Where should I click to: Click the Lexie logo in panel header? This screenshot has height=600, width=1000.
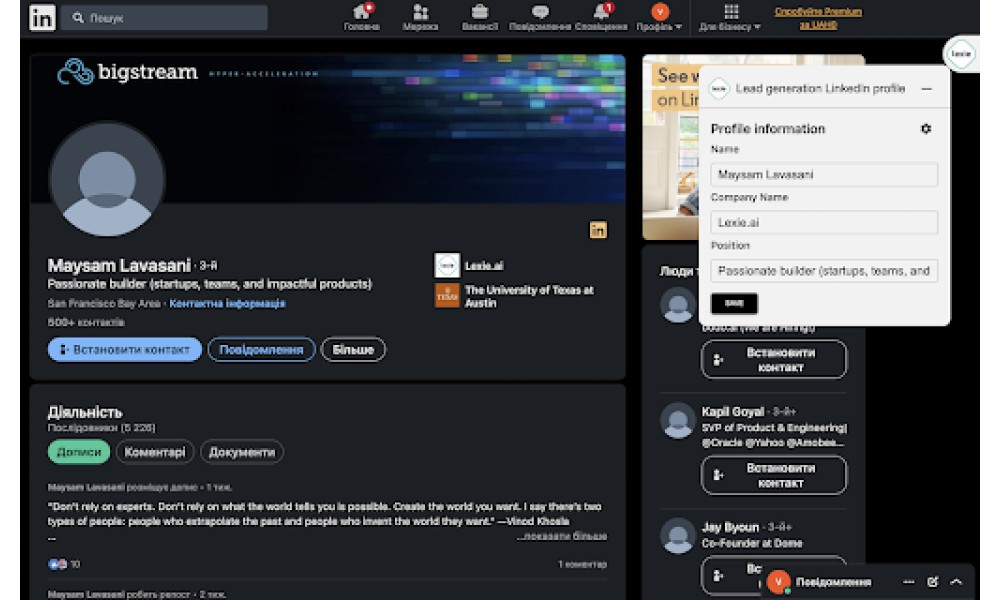(719, 89)
